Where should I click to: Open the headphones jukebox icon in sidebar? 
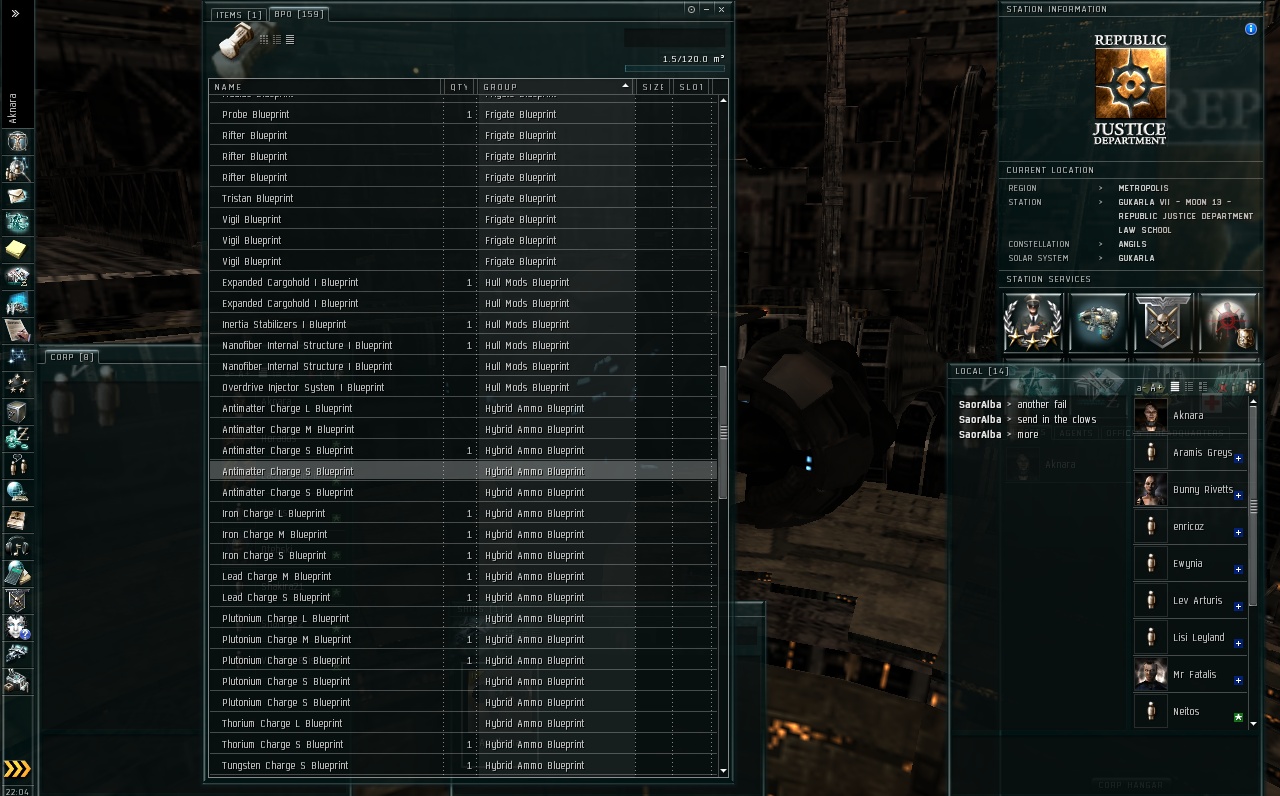18,546
